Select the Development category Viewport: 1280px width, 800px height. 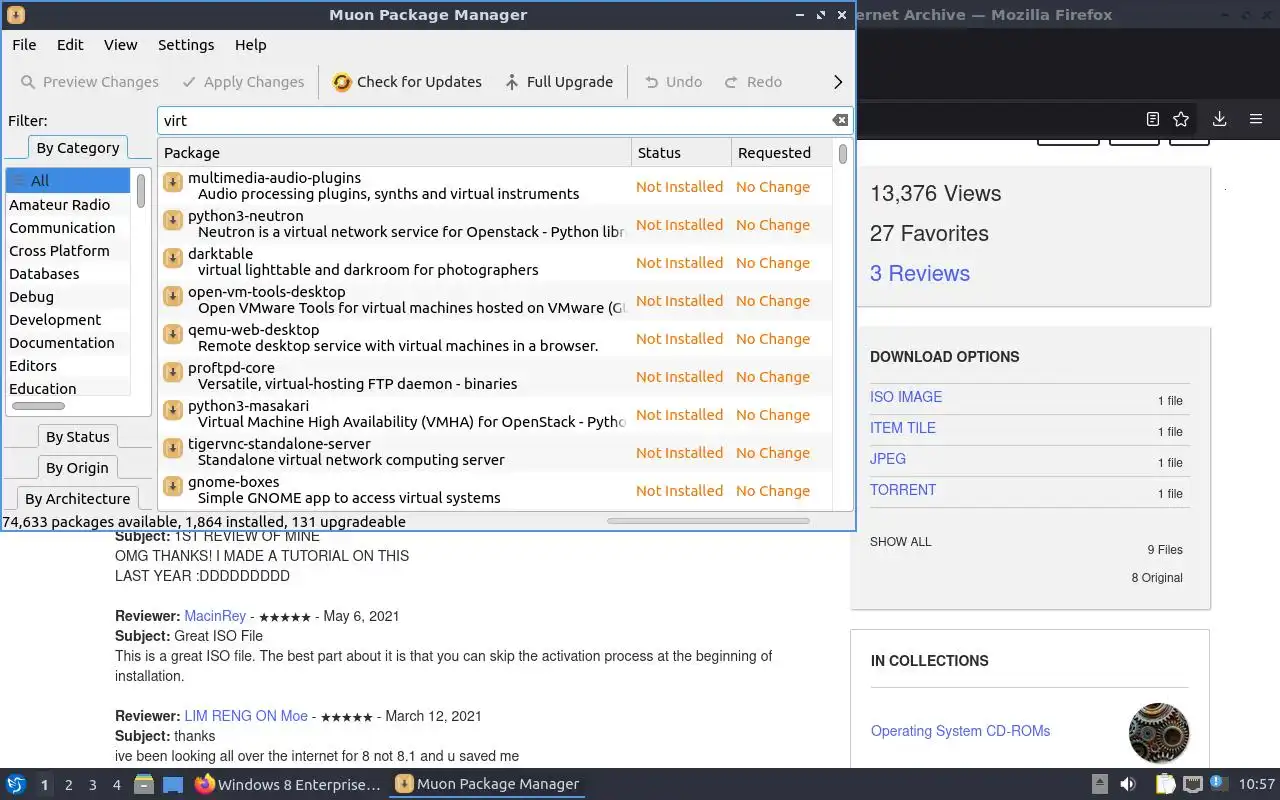[x=68, y=320]
